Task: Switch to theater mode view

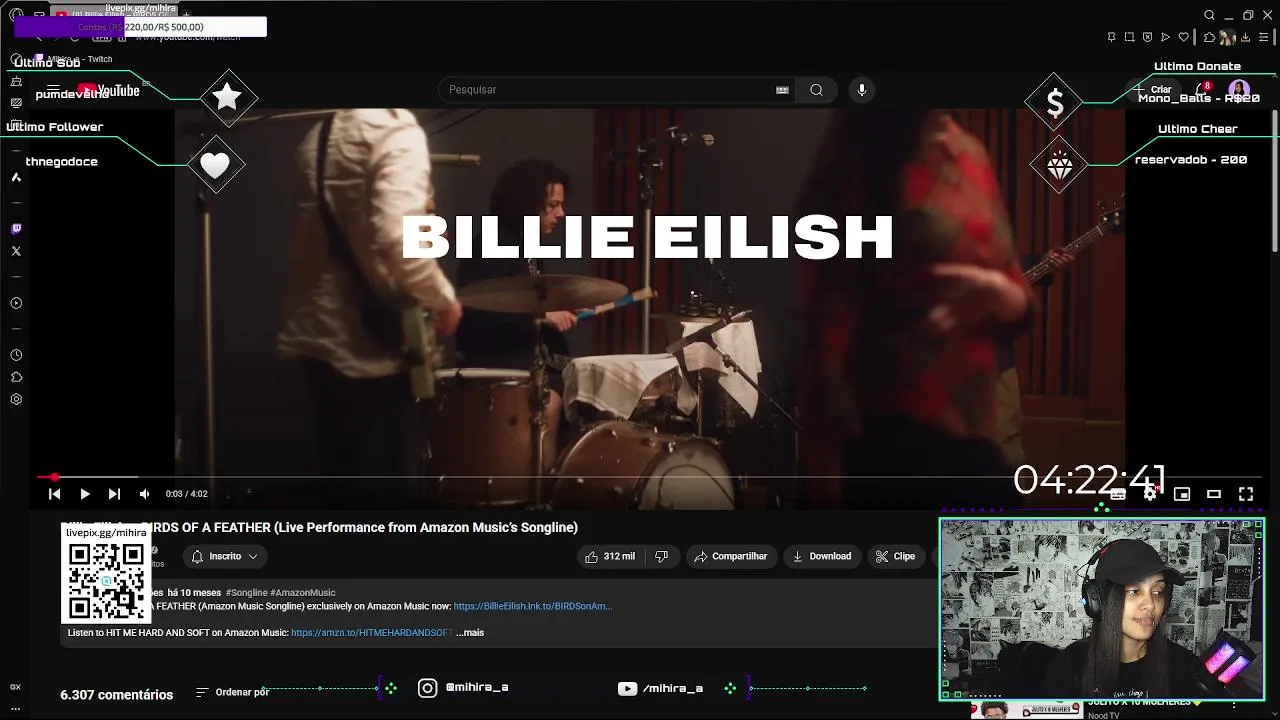Action: tap(1214, 494)
